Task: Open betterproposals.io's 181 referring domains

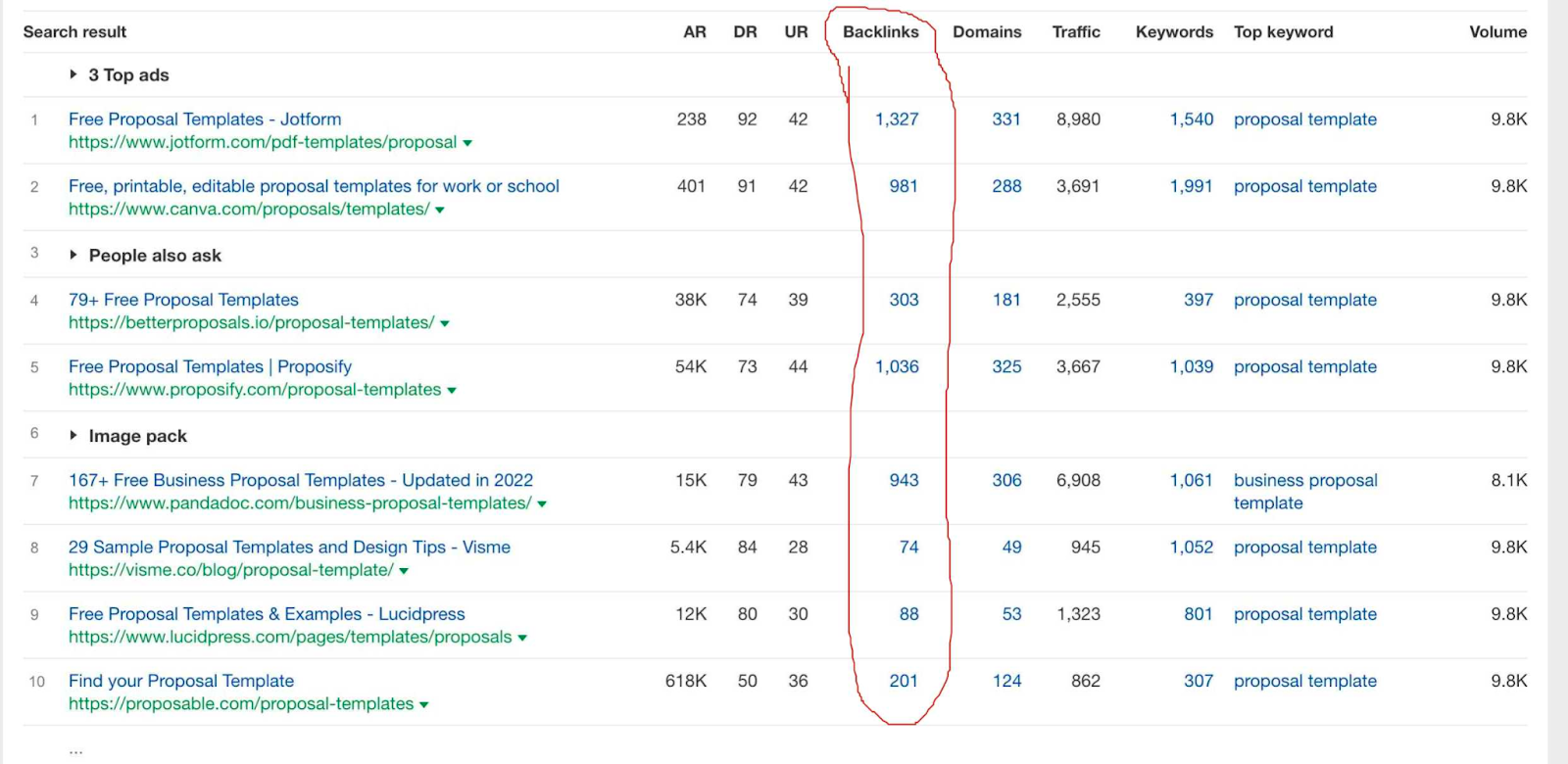Action: point(1006,299)
